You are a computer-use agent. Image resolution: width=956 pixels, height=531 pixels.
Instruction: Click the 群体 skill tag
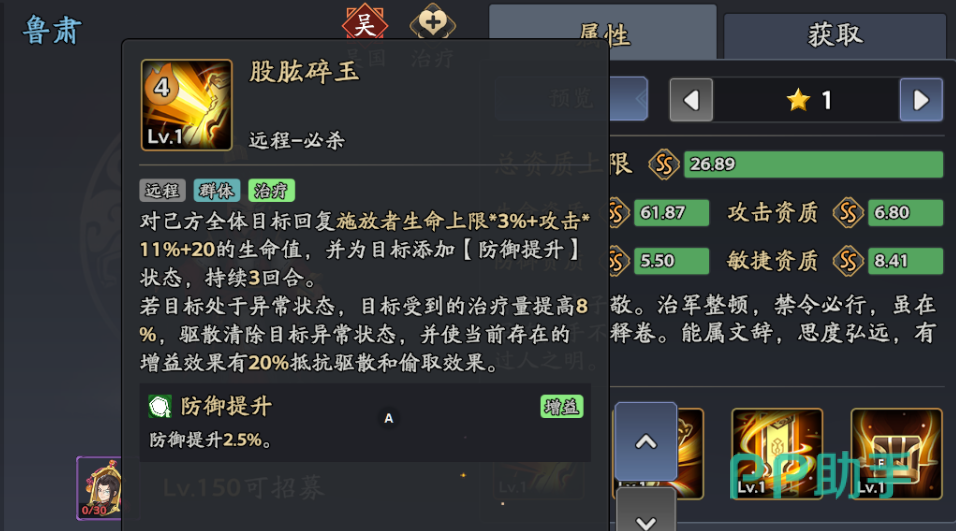click(x=216, y=191)
